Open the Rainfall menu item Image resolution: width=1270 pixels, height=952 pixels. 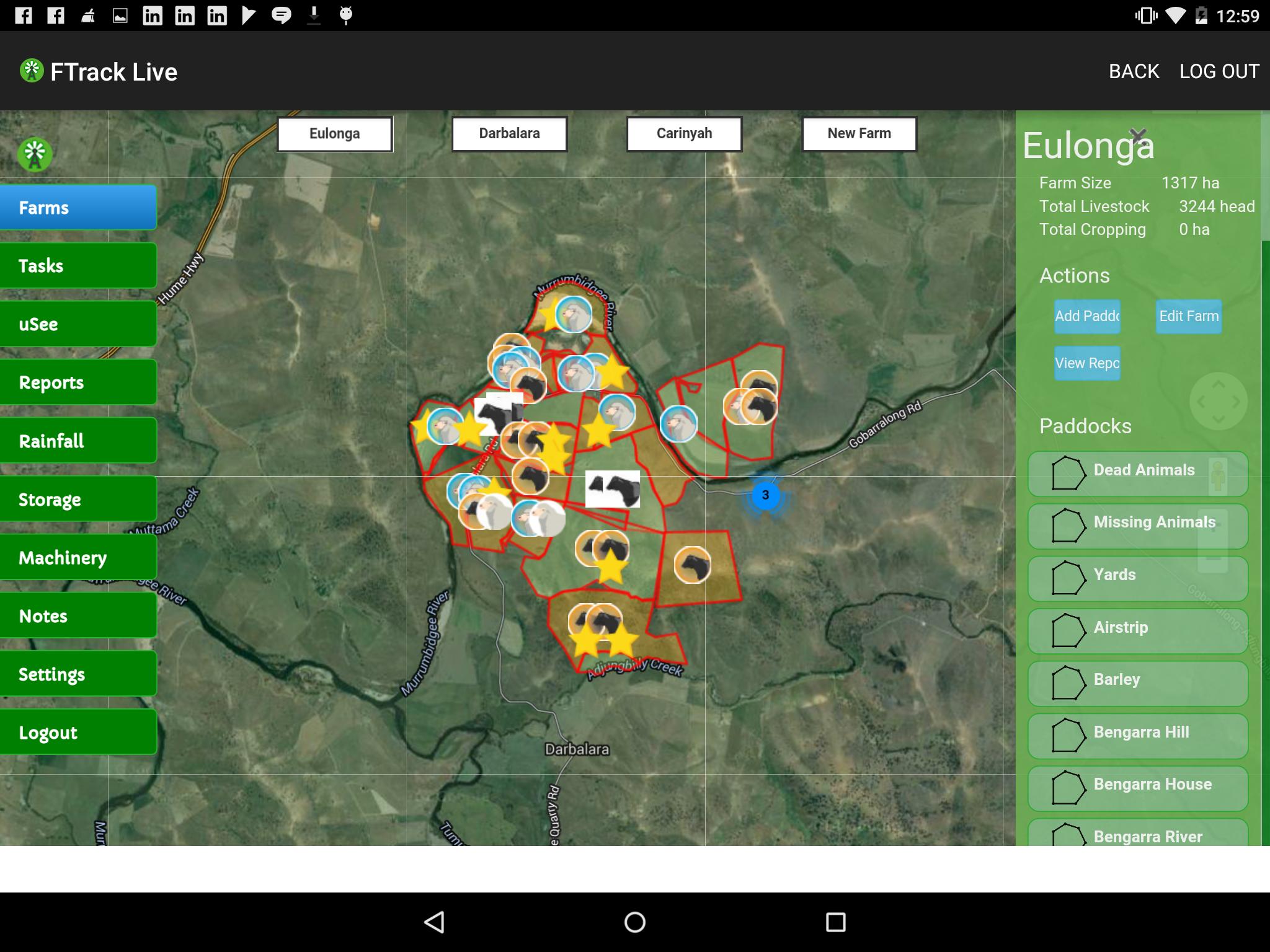pyautogui.click(x=78, y=441)
